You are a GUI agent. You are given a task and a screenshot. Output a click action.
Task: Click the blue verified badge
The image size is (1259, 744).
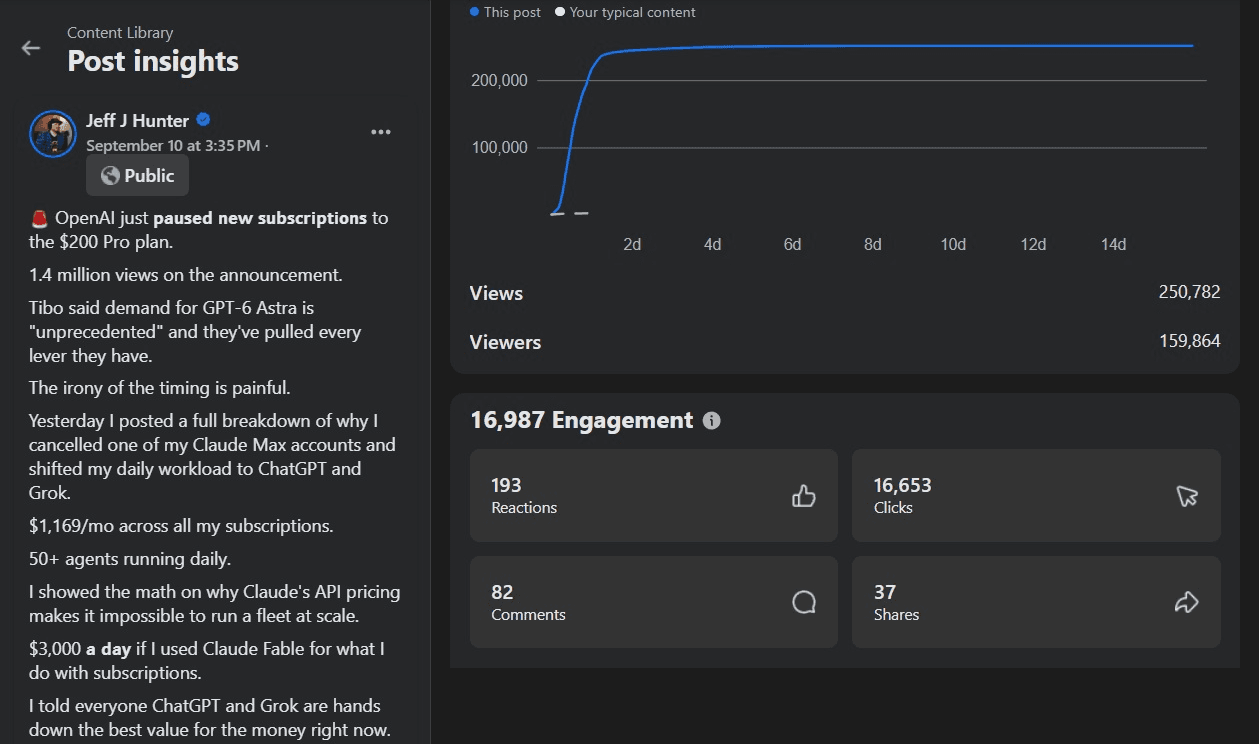203,120
